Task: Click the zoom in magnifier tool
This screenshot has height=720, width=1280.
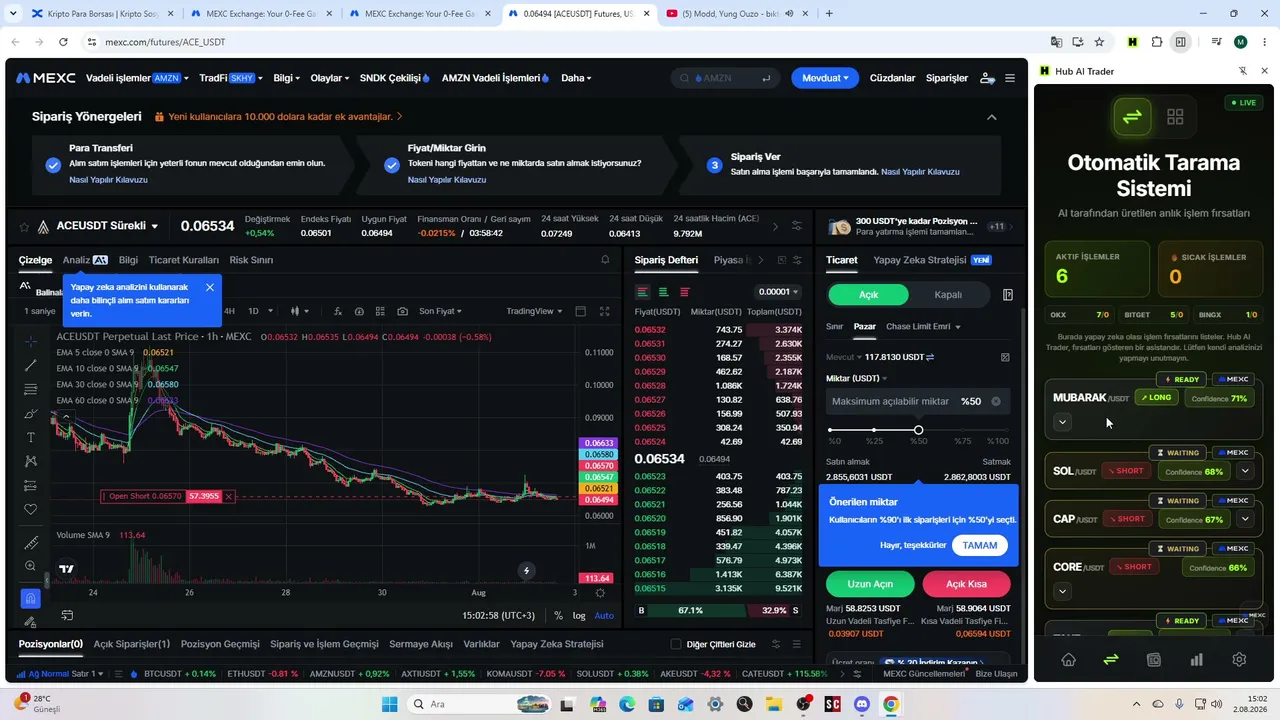Action: tap(31, 566)
